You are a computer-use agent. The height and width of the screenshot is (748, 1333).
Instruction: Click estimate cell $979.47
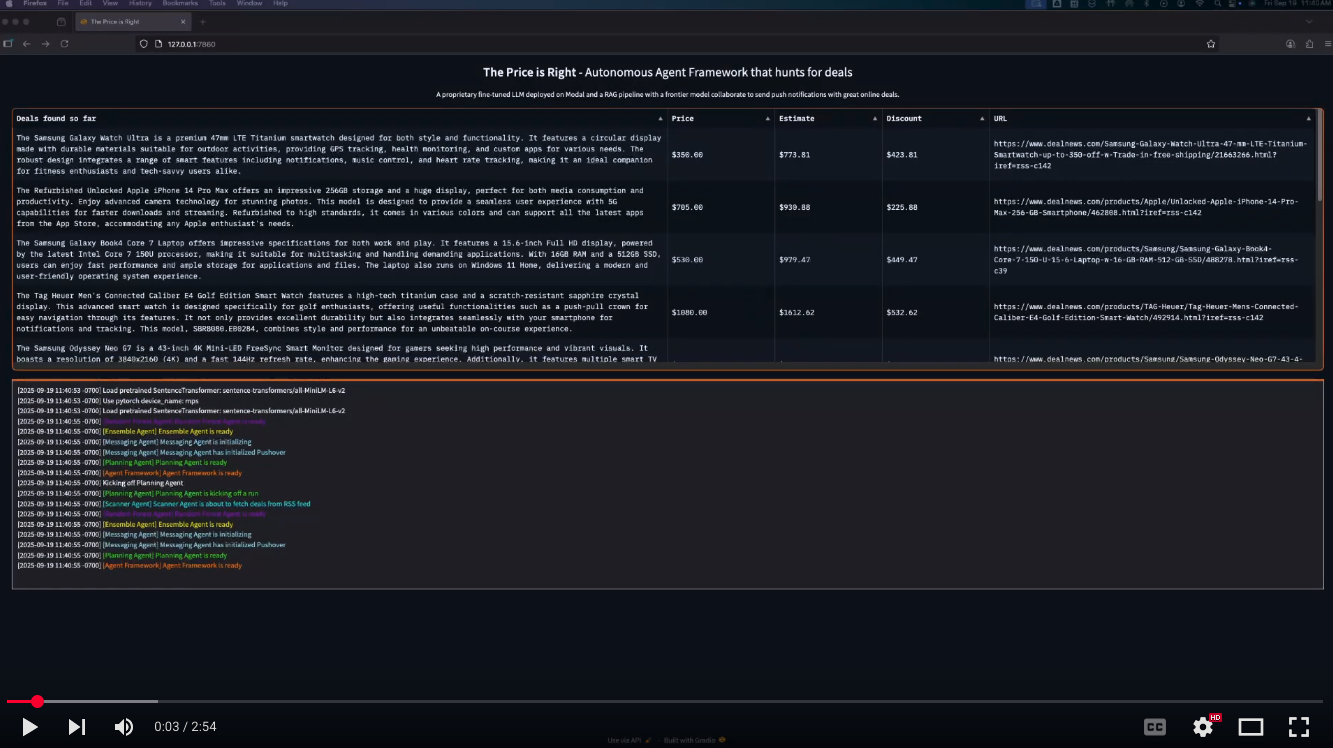pos(795,260)
